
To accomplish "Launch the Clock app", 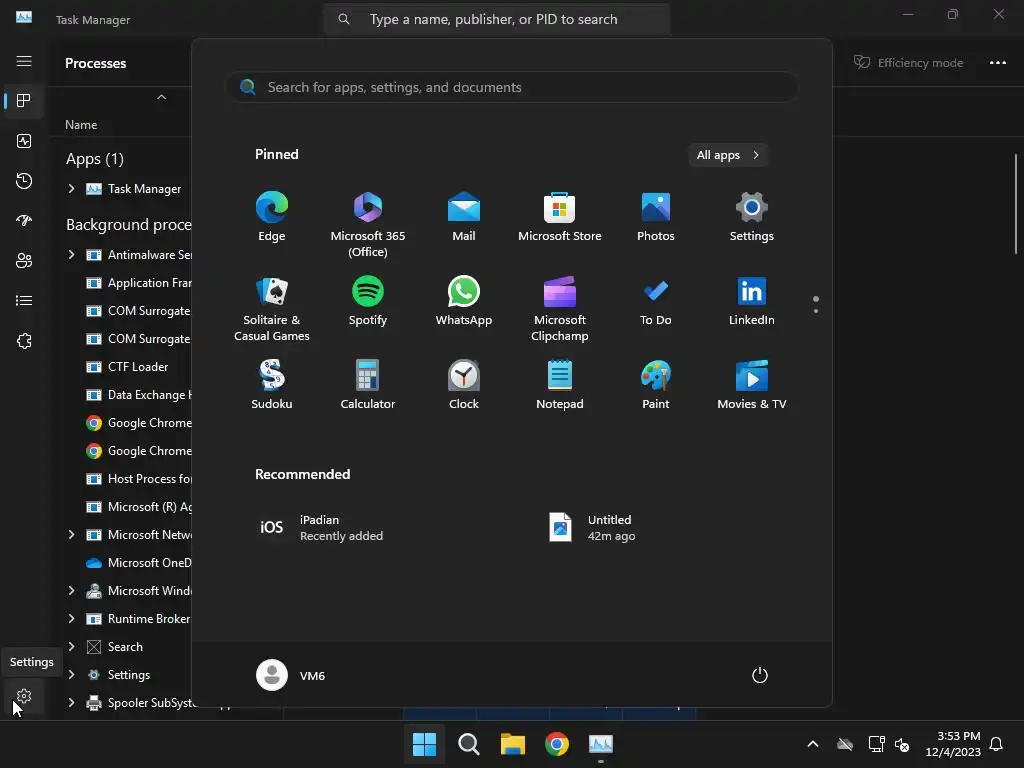I will [464, 385].
